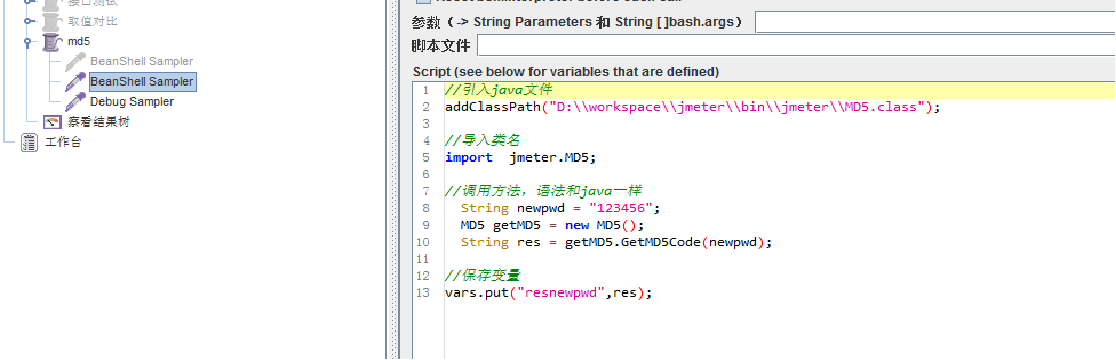This screenshot has width=1116, height=360.
Task: Select the 取值对比 tree item
Action: pyautogui.click(x=93, y=21)
